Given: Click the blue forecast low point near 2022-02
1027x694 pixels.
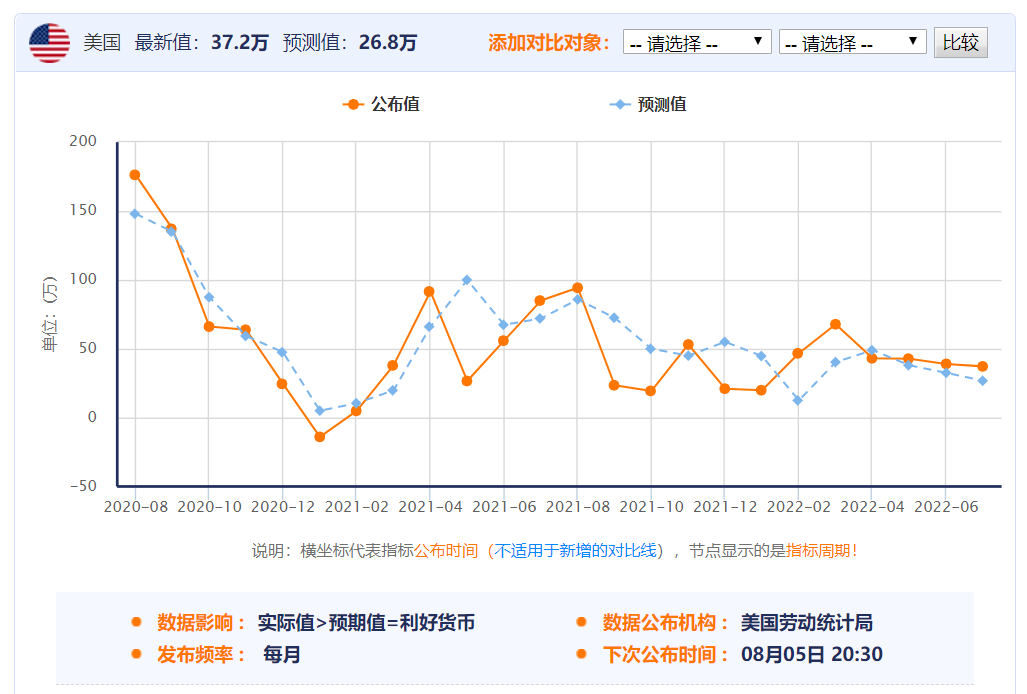Looking at the screenshot, I should (x=798, y=400).
